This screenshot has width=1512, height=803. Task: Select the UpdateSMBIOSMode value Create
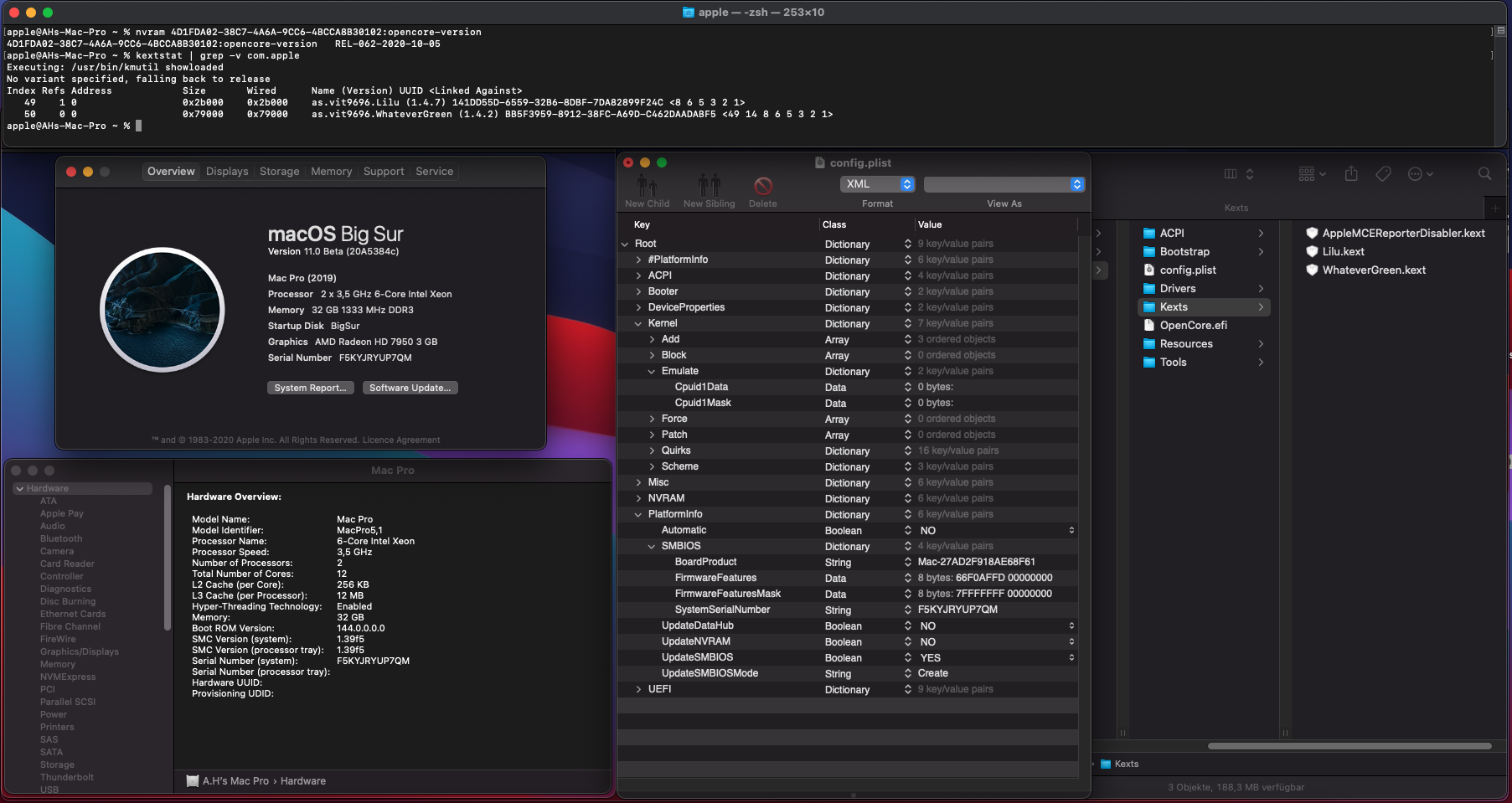(x=932, y=673)
